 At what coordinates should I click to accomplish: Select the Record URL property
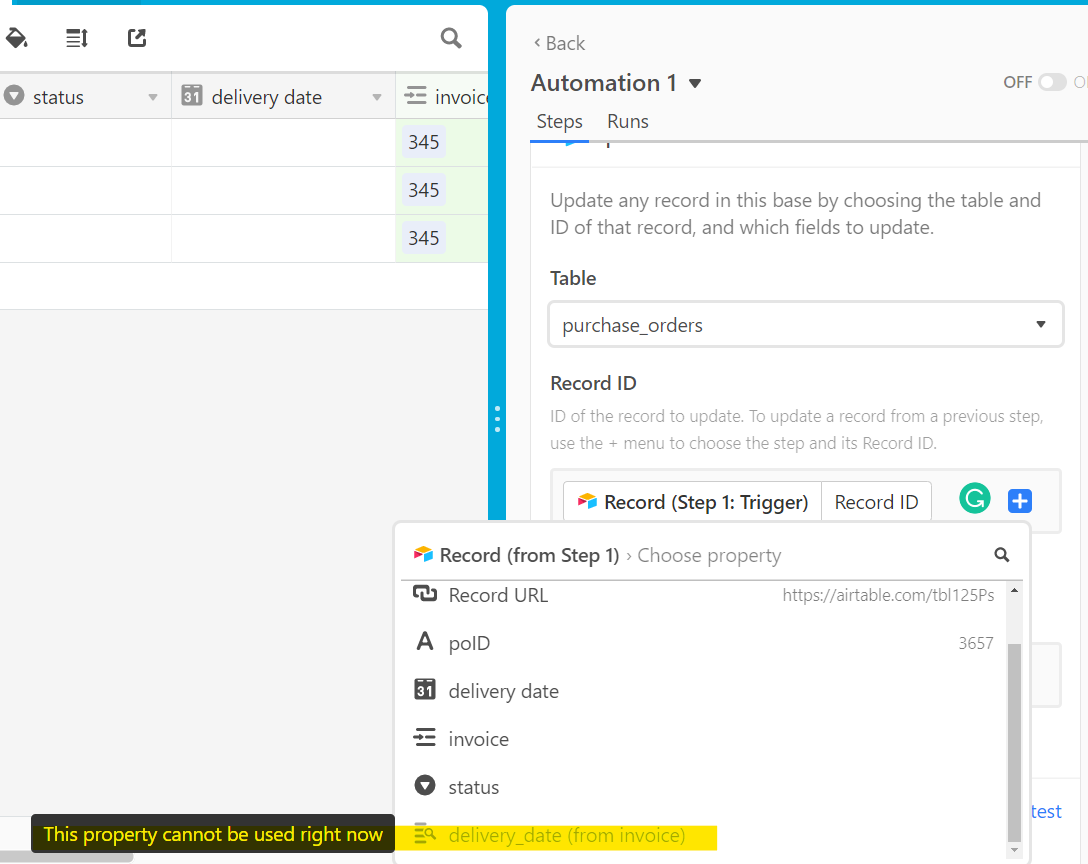tap(704, 595)
